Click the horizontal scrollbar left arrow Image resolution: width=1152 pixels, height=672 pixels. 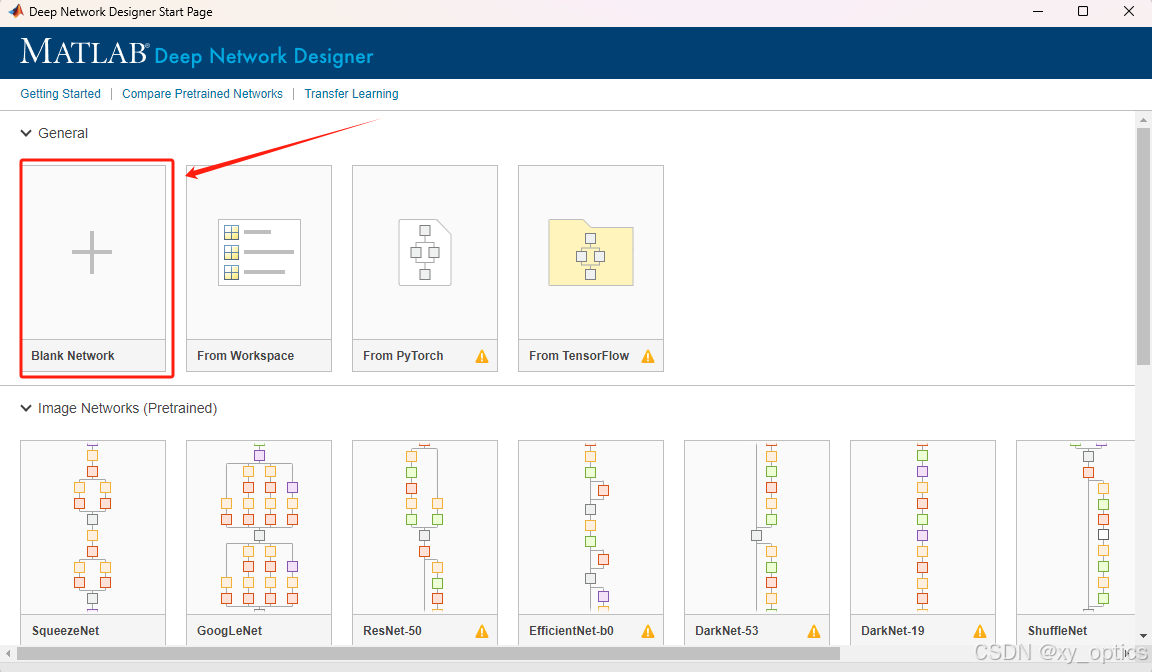click(x=8, y=653)
